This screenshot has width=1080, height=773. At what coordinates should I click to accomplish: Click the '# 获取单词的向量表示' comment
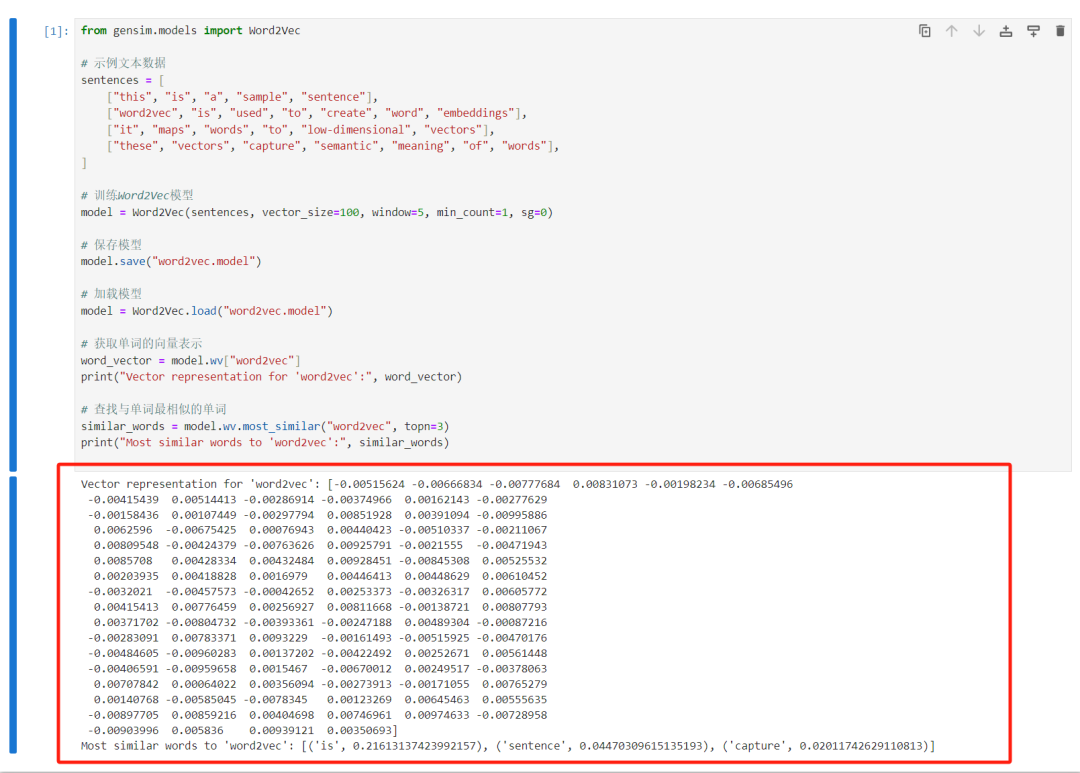pyautogui.click(x=141, y=343)
